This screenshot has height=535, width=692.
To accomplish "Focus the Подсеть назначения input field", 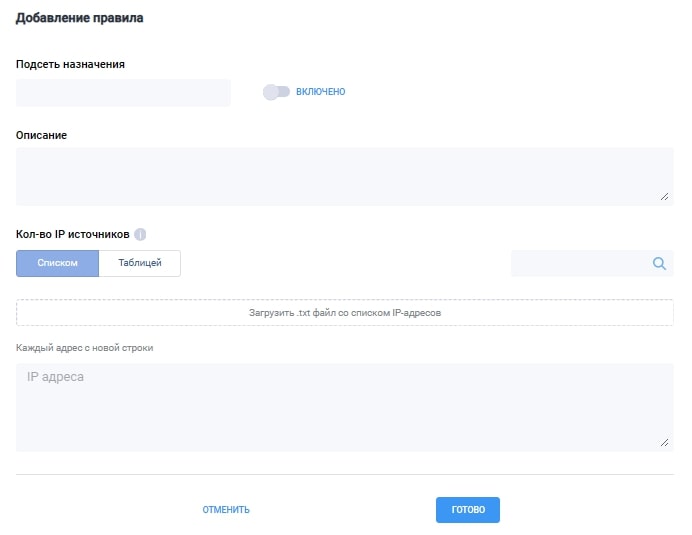I will (123, 93).
